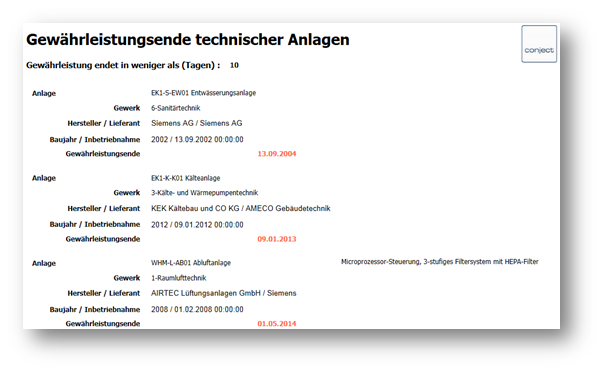
Task: Click the conject logo icon
Action: pyautogui.click(x=539, y=44)
